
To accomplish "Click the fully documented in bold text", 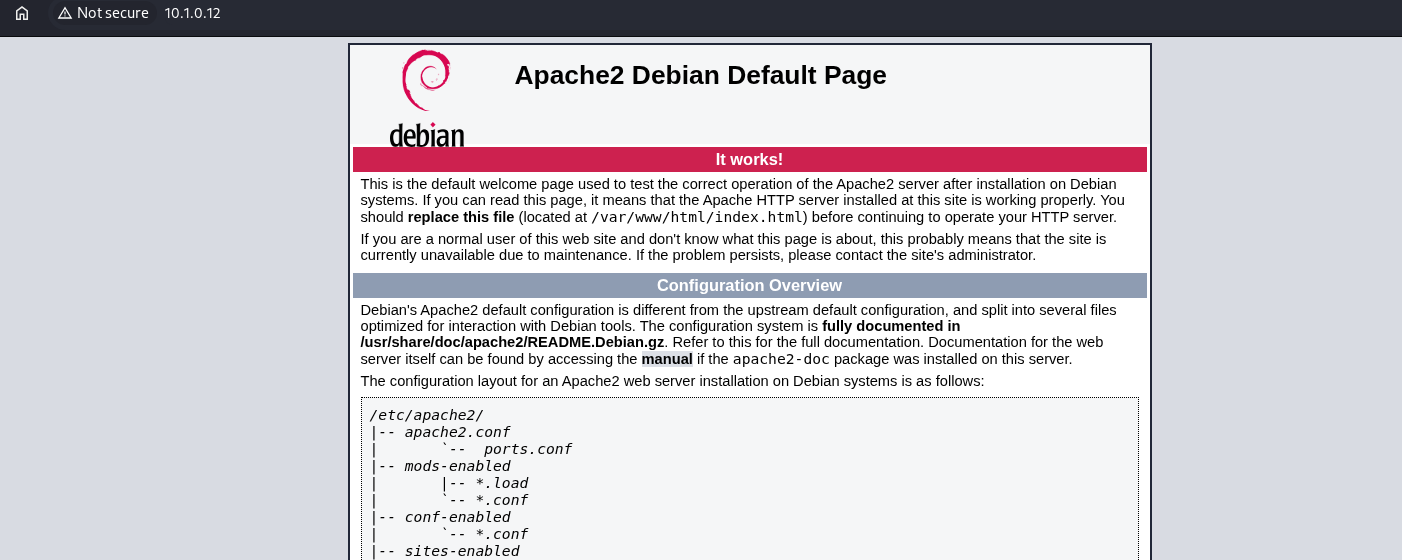I will point(891,326).
